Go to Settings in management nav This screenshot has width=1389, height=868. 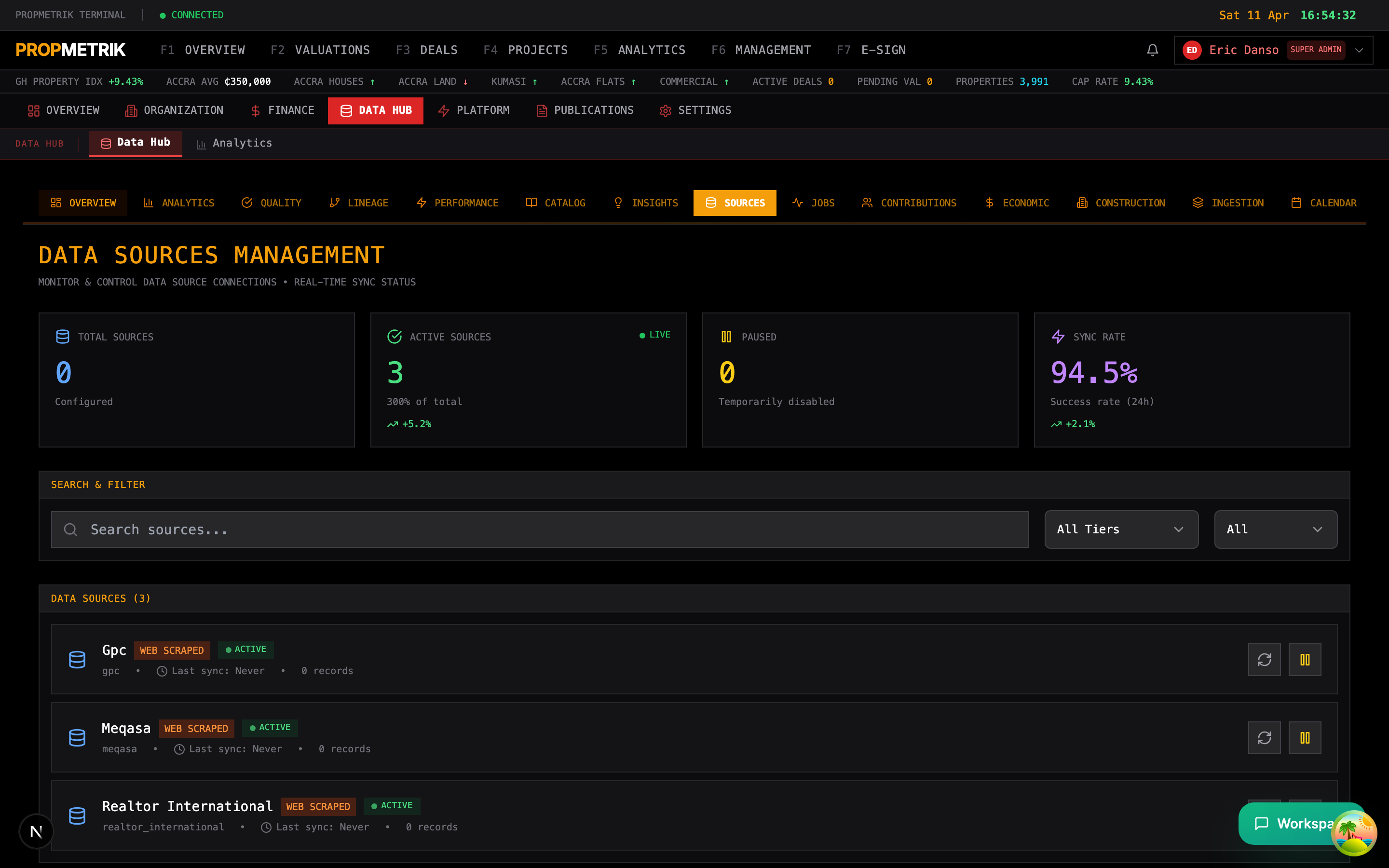point(695,110)
